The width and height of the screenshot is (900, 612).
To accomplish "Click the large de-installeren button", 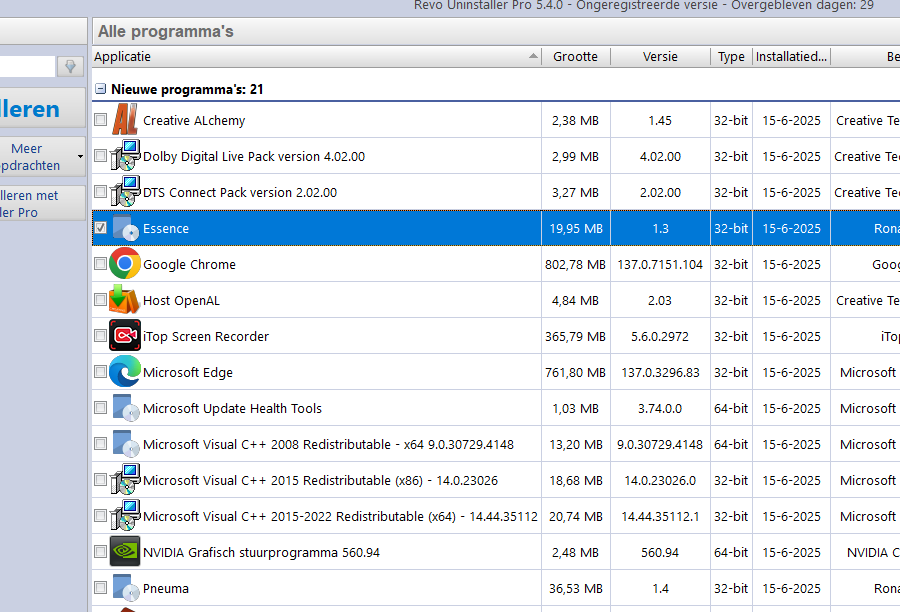I will [42, 109].
